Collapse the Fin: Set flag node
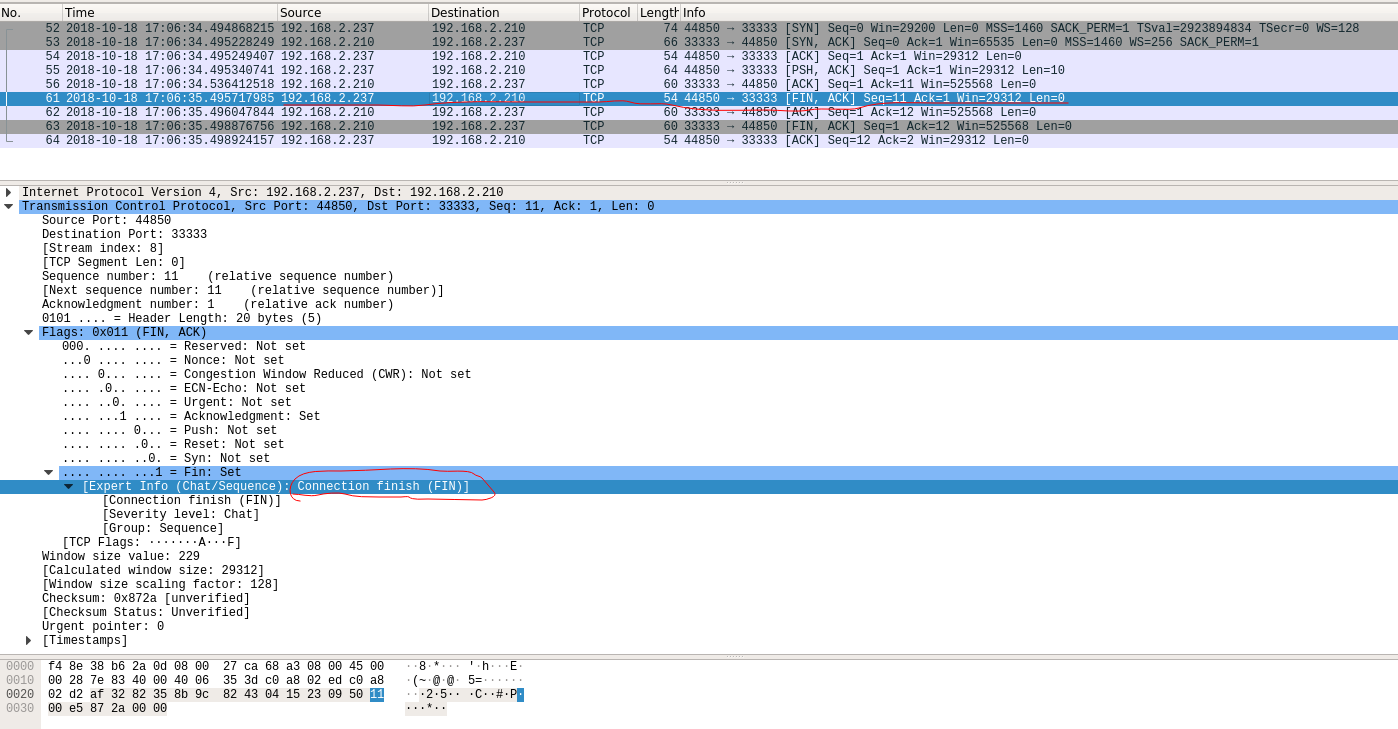 click(x=48, y=473)
